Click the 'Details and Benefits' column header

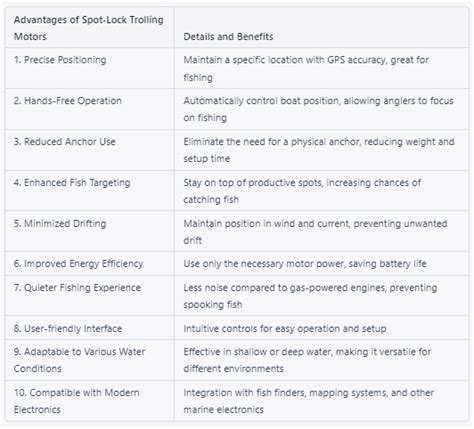point(228,37)
